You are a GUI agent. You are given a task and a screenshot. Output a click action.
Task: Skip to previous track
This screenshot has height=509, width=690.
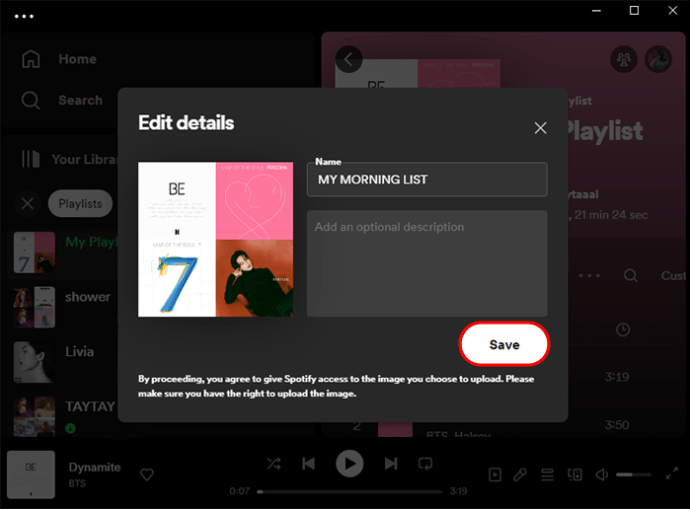coord(308,463)
